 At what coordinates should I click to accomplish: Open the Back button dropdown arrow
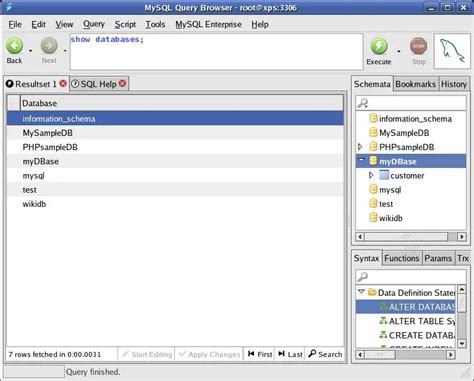pos(31,51)
